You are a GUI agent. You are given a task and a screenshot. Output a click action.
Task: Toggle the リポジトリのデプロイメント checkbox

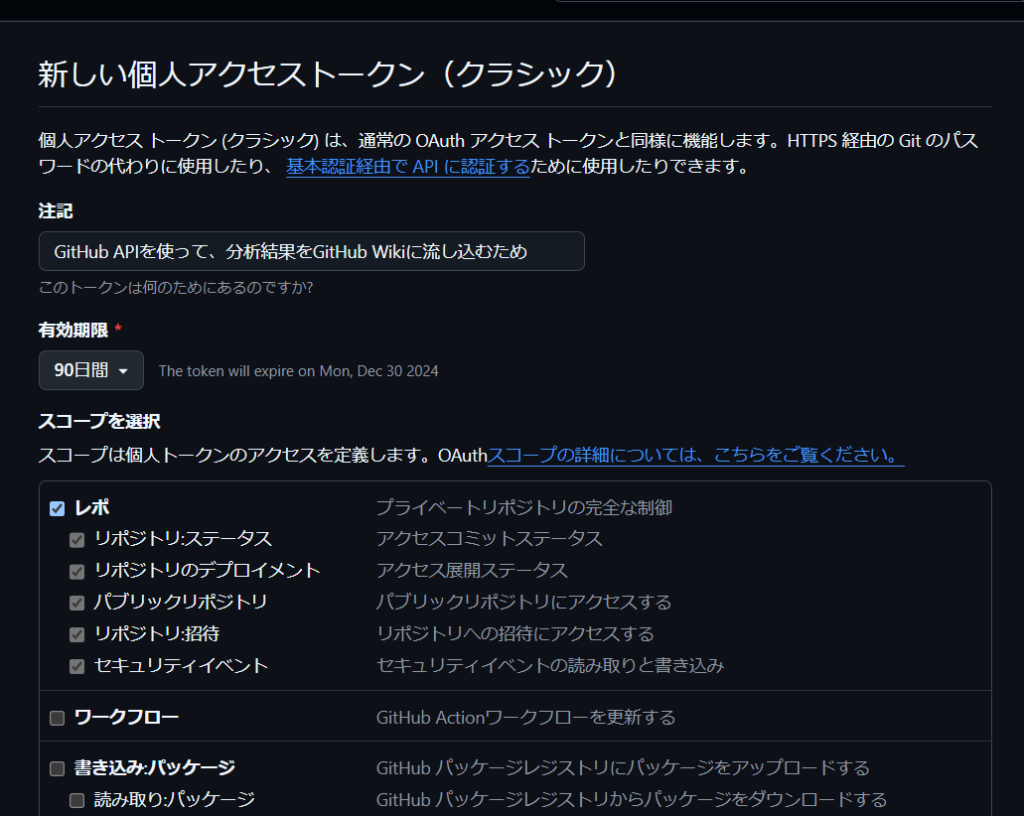[x=77, y=572]
